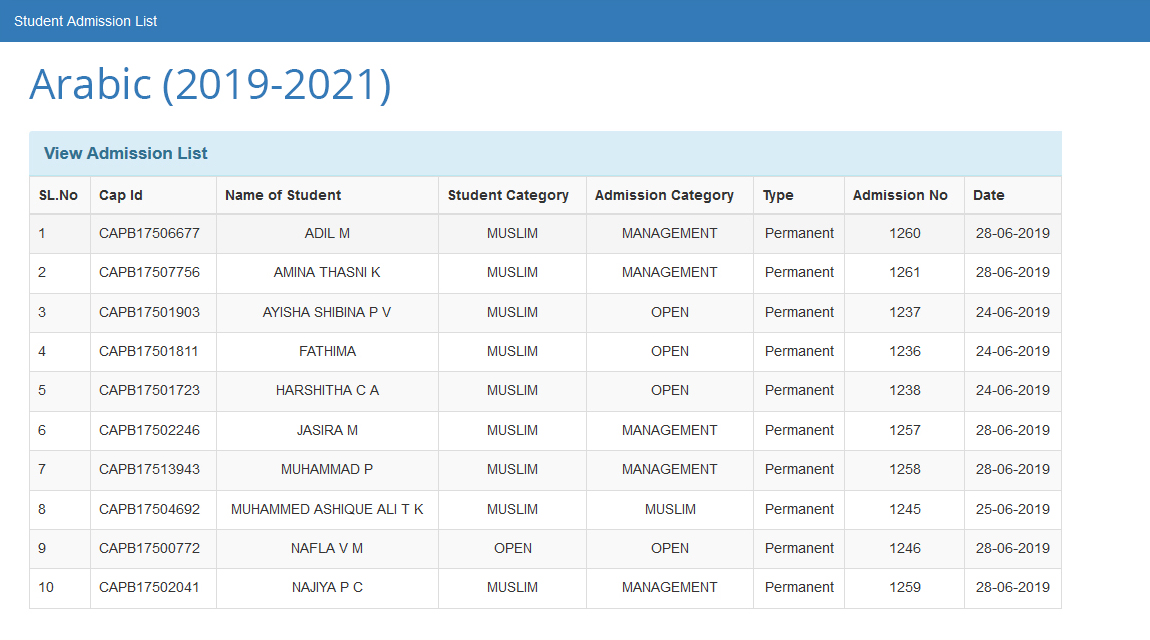This screenshot has width=1150, height=640.
Task: Click the Admission No column header
Action: pyautogui.click(x=900, y=195)
